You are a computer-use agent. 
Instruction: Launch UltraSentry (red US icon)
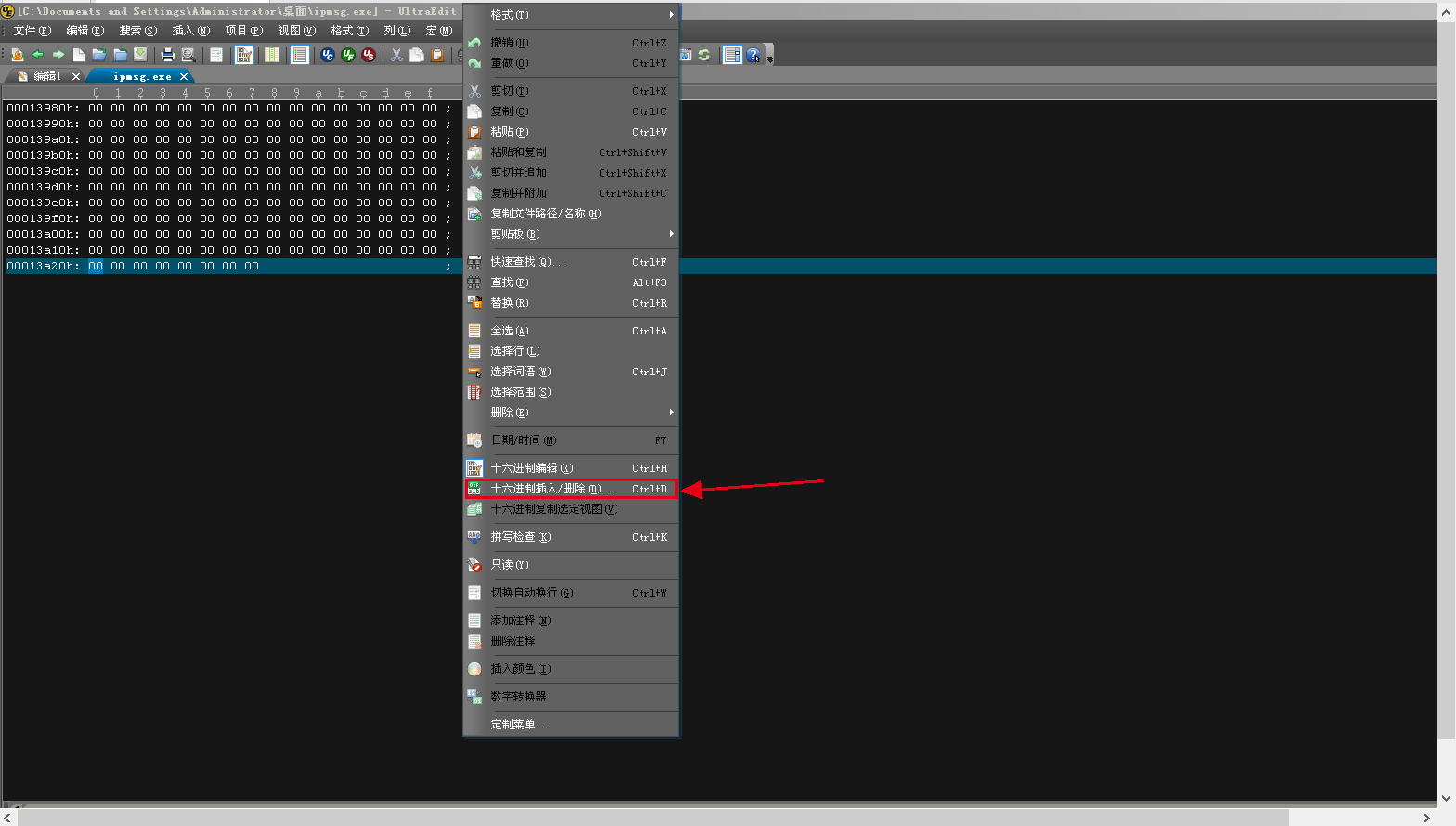point(369,55)
